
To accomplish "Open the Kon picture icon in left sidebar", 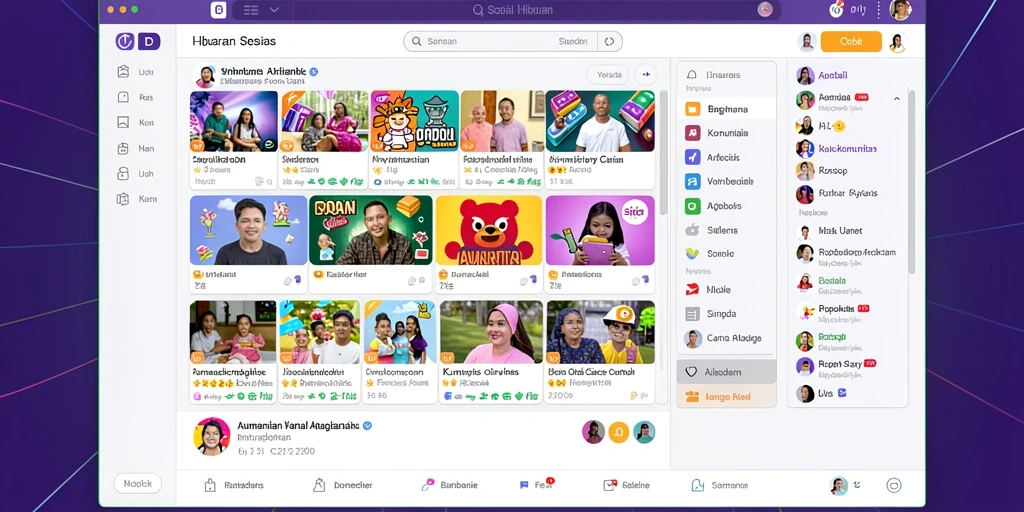I will tap(123, 122).
